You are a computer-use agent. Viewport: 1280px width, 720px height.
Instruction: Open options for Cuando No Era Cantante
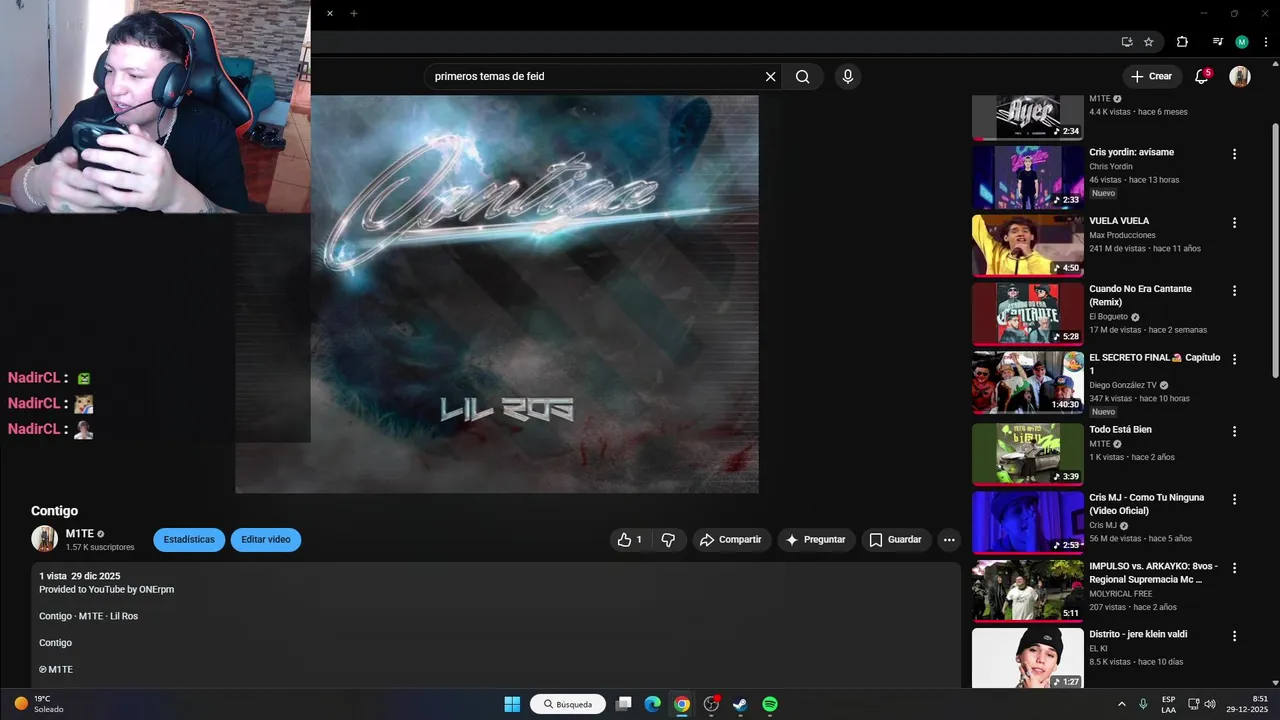click(x=1234, y=290)
